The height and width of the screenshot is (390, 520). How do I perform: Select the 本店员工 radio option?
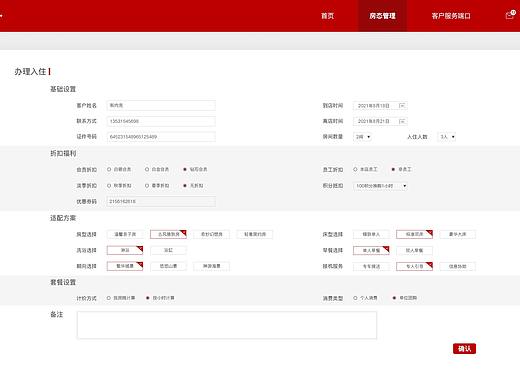(365, 169)
